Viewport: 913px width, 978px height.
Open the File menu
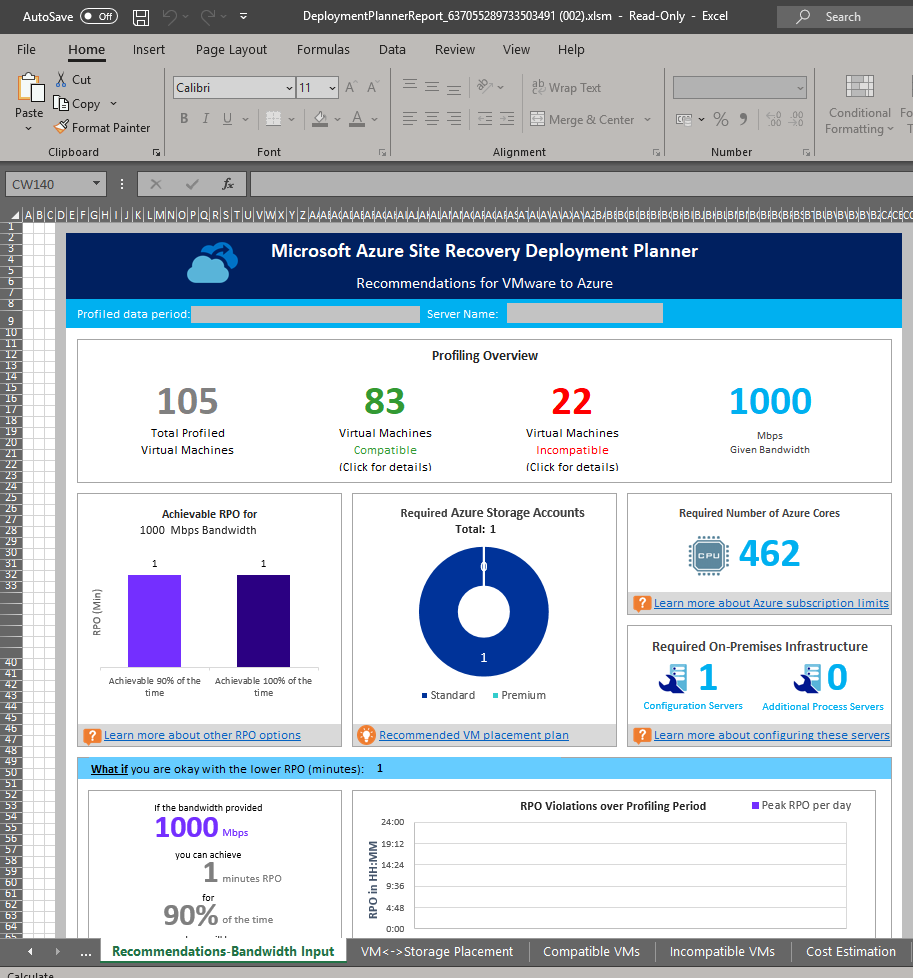pos(26,50)
